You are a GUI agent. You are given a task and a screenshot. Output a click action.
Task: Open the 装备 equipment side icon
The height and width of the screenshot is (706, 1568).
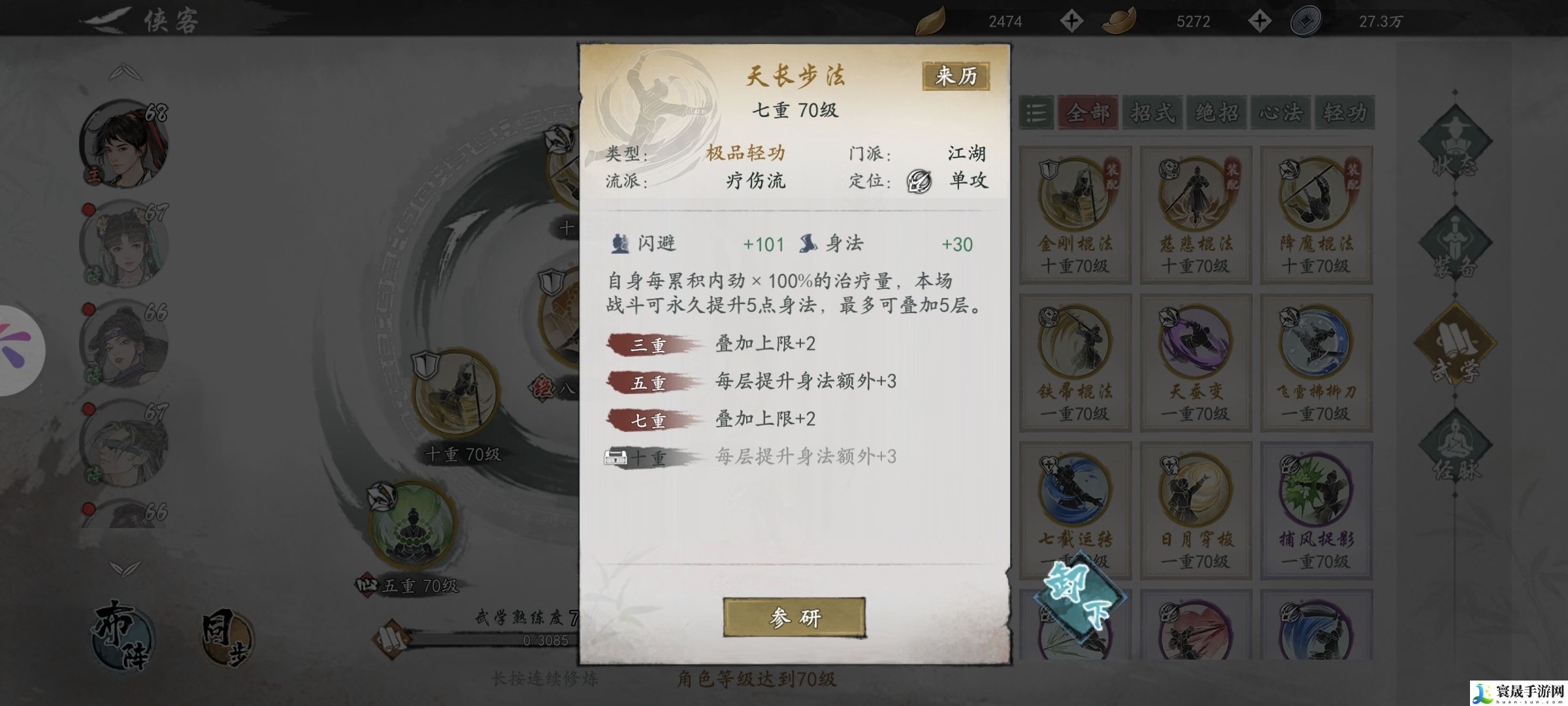point(1455,243)
